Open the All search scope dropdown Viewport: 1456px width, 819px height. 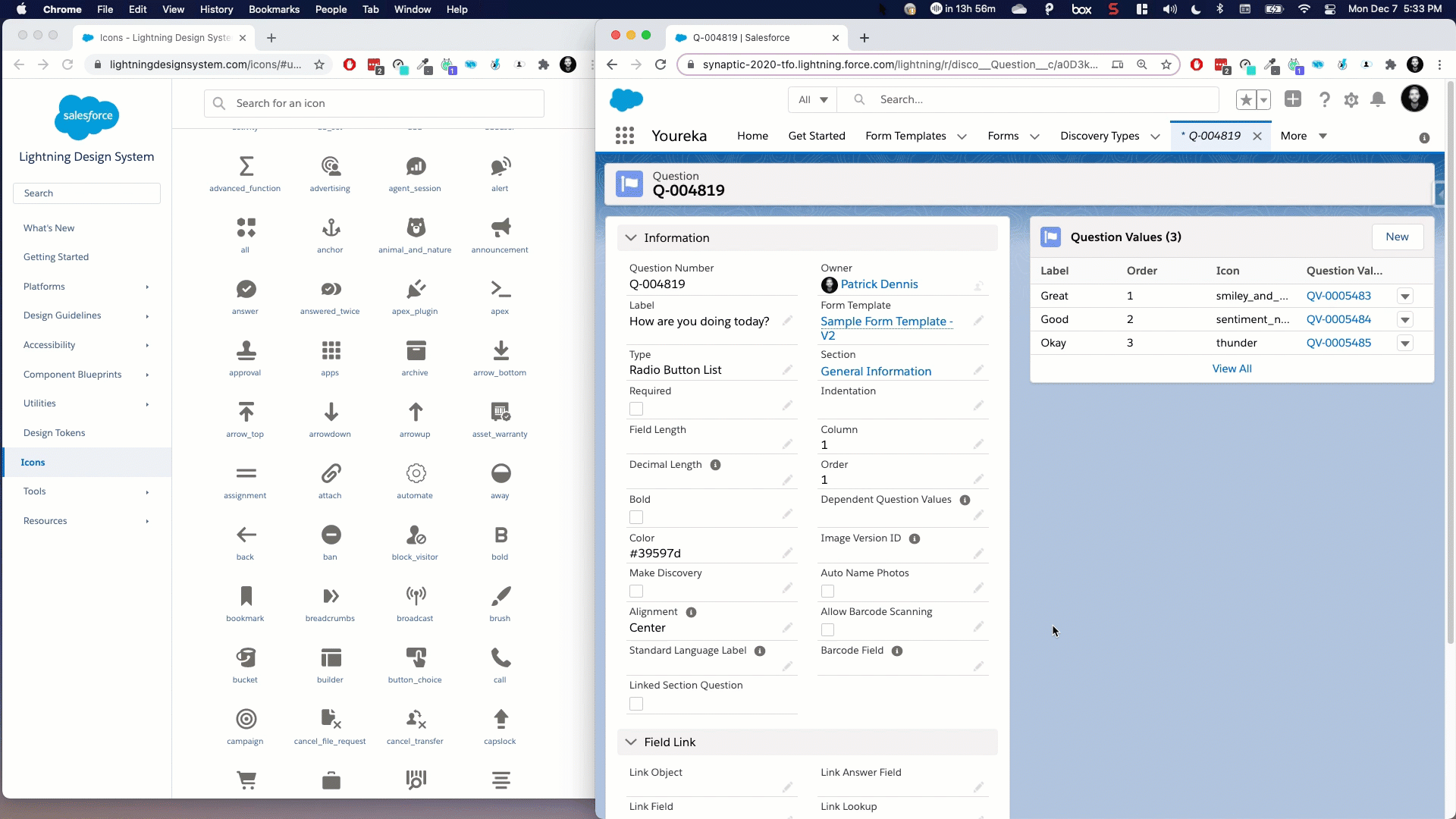pos(813,99)
